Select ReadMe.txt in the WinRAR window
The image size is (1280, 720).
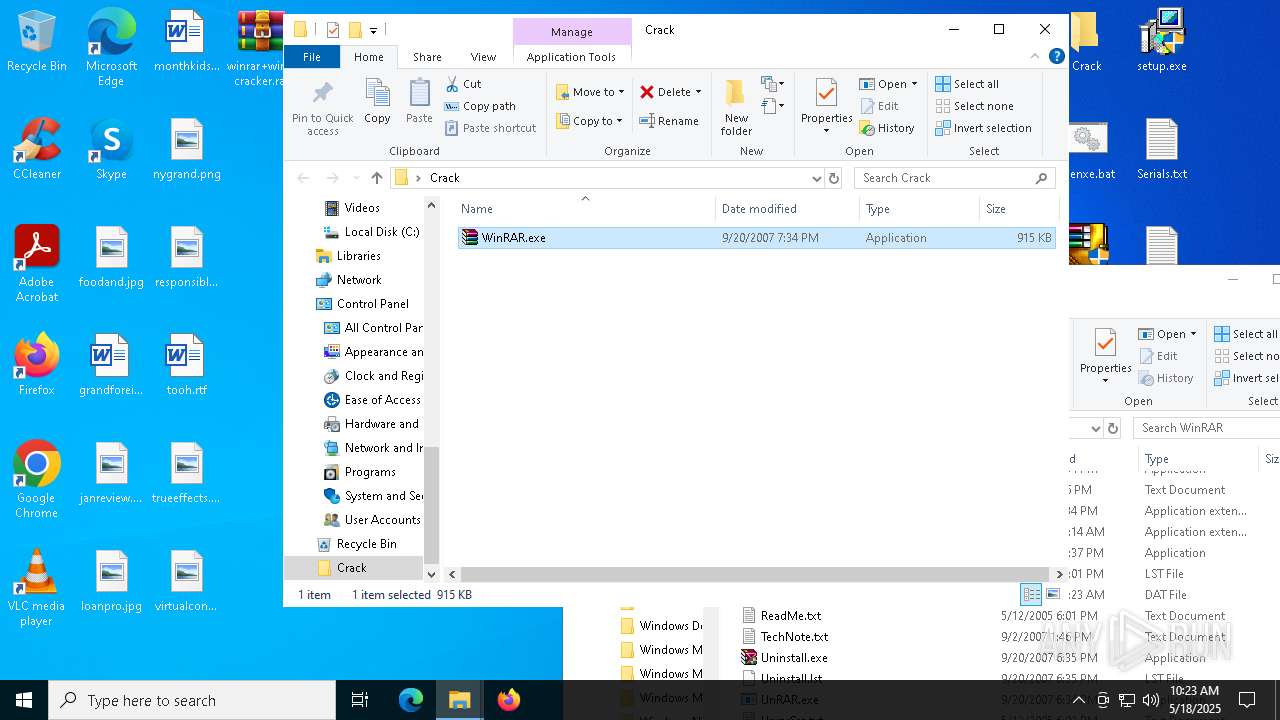[790, 616]
